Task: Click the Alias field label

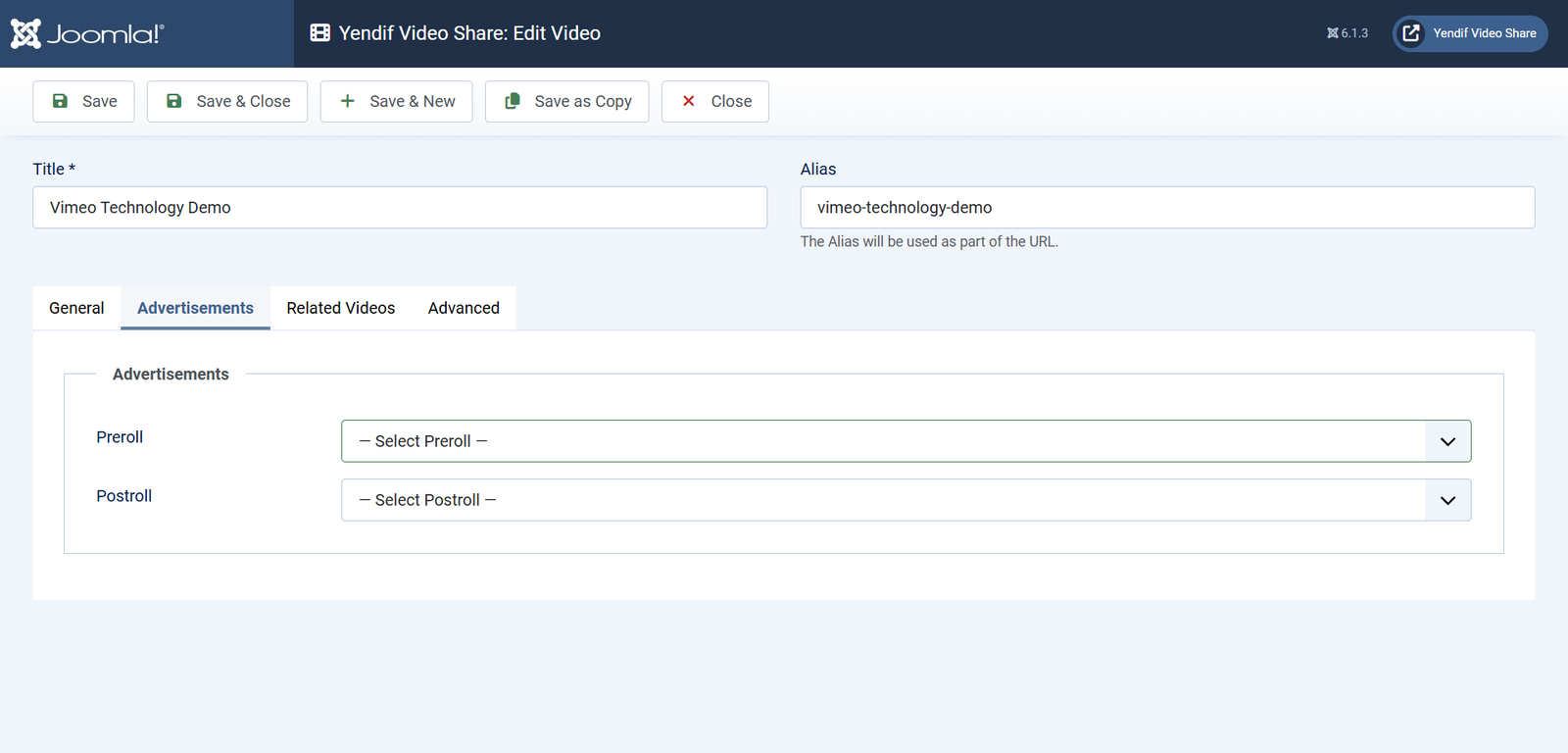Action: coord(818,170)
